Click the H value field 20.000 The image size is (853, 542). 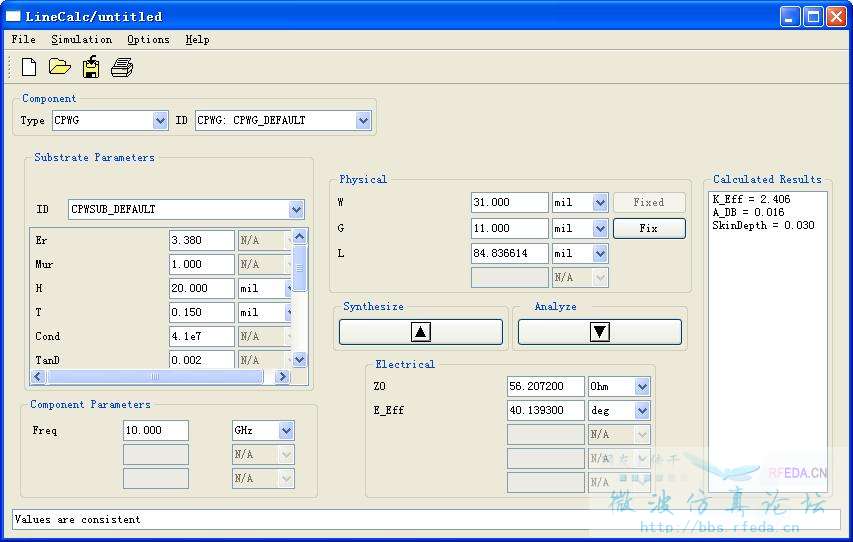202,288
